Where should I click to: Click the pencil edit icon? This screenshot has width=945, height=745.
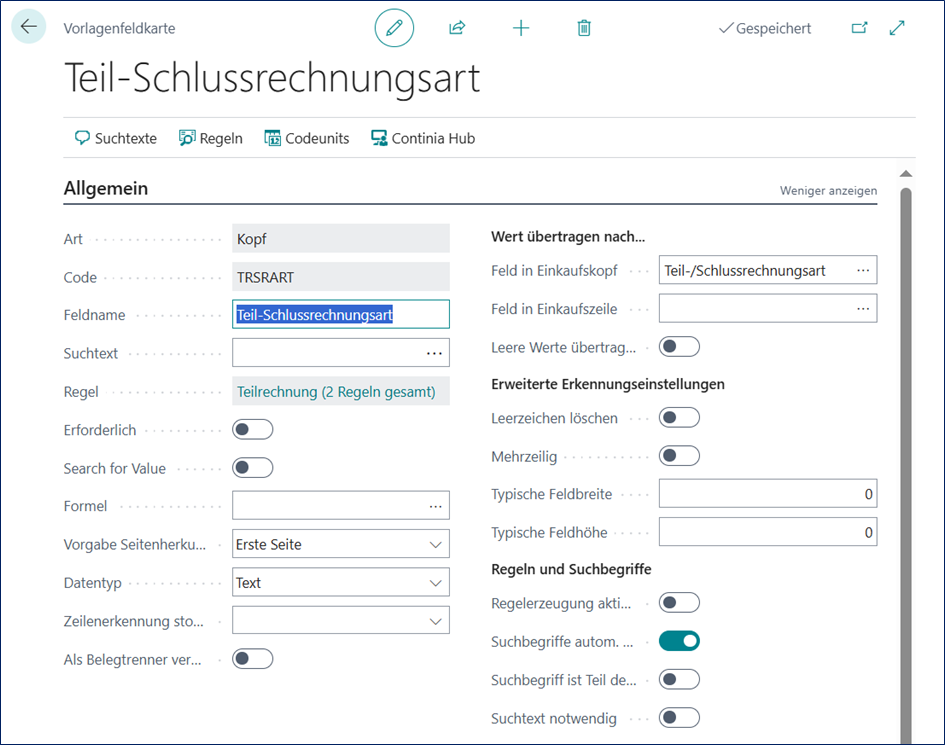pos(394,28)
